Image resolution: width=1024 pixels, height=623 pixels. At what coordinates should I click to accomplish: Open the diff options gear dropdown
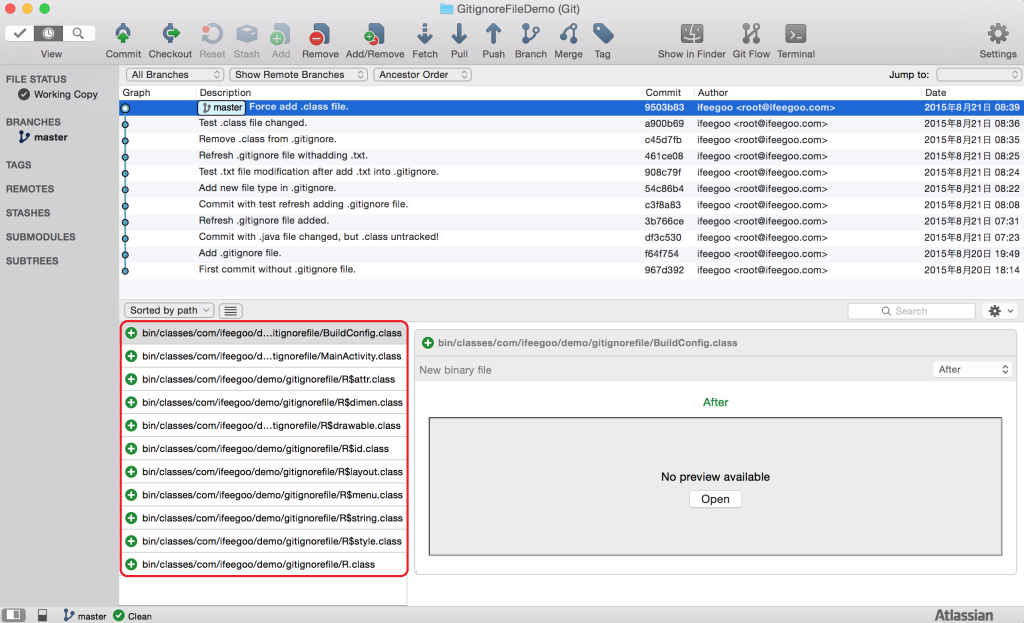[1000, 311]
